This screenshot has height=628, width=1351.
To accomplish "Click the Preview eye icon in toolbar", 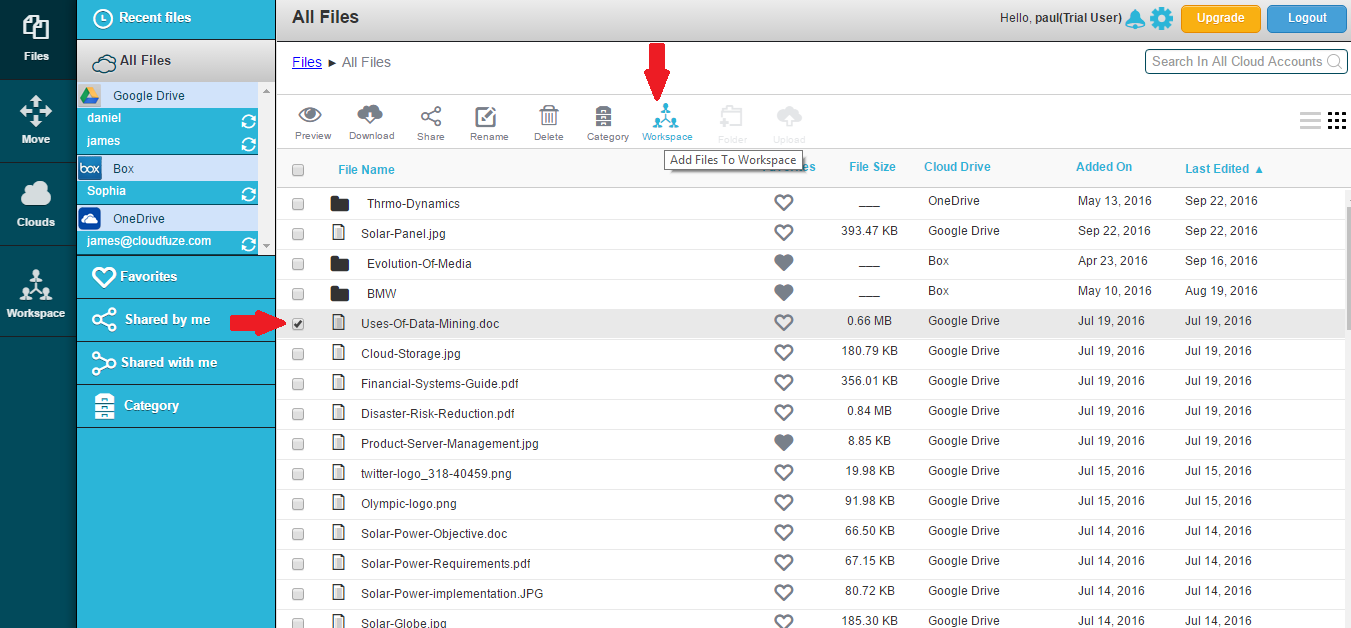I will [312, 116].
